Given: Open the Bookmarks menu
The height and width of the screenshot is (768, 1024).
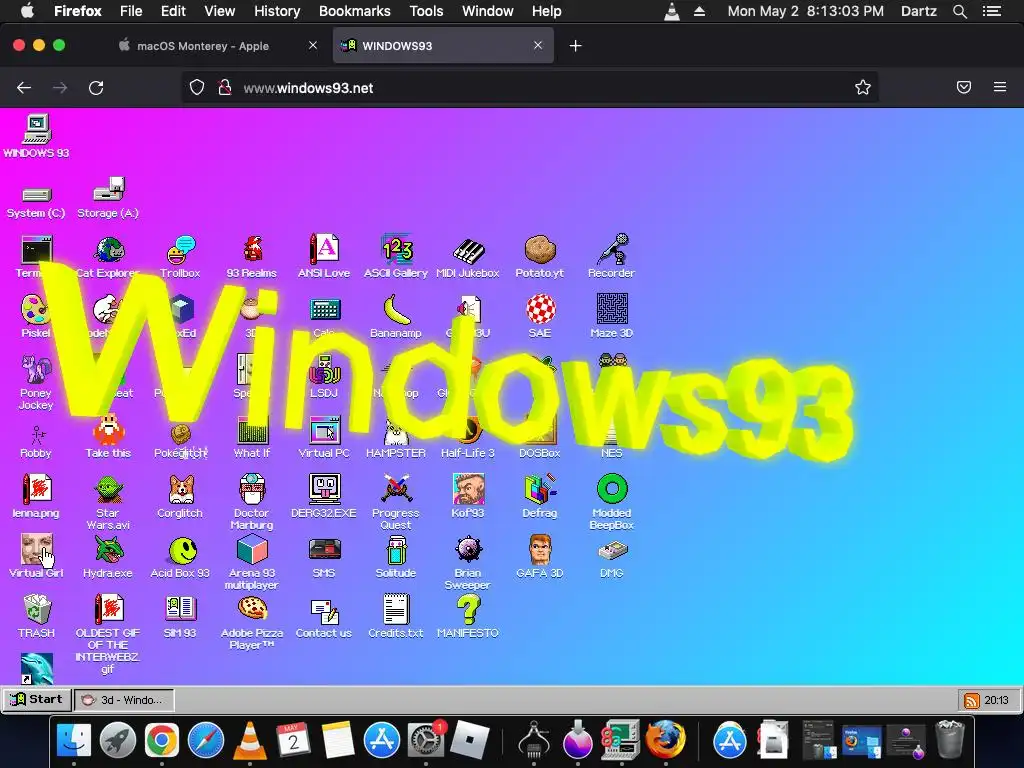Looking at the screenshot, I should 355,11.
